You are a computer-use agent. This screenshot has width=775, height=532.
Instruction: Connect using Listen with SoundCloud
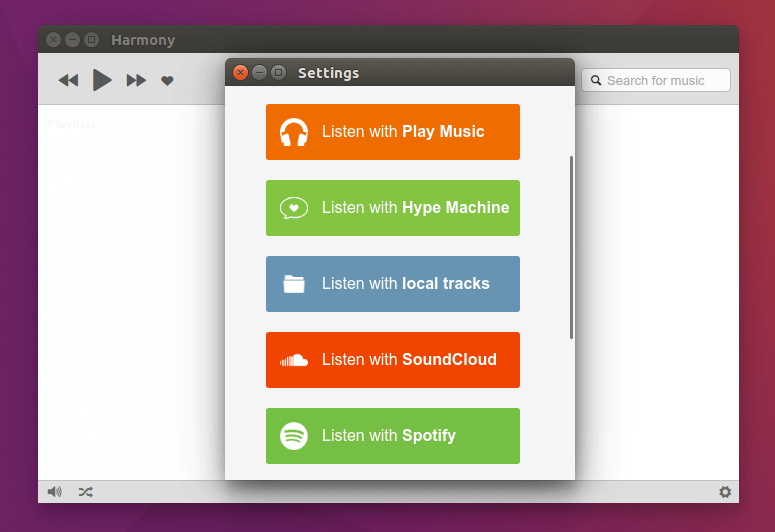pyautogui.click(x=392, y=360)
